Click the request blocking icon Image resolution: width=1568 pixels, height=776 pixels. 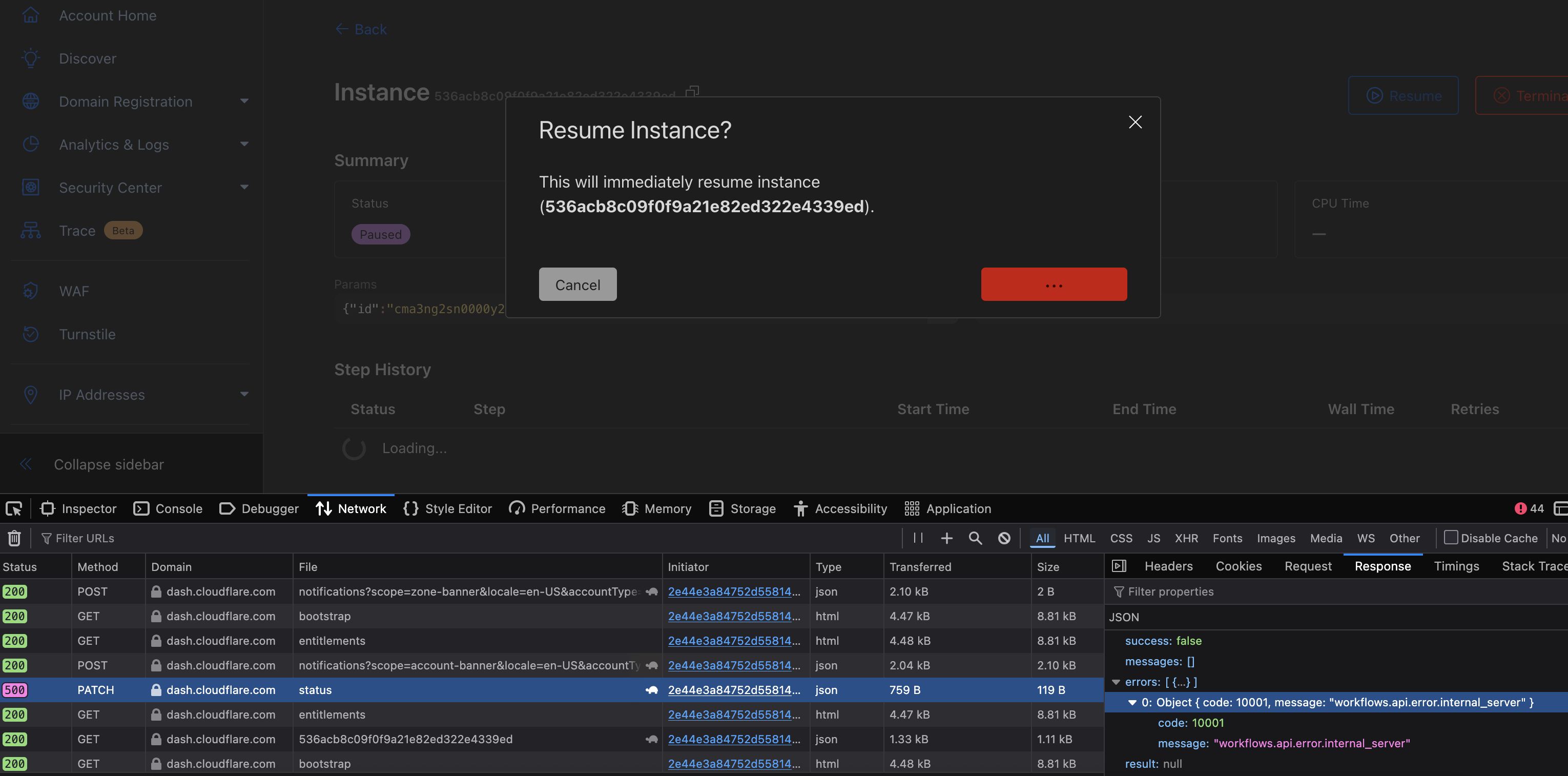point(1004,538)
